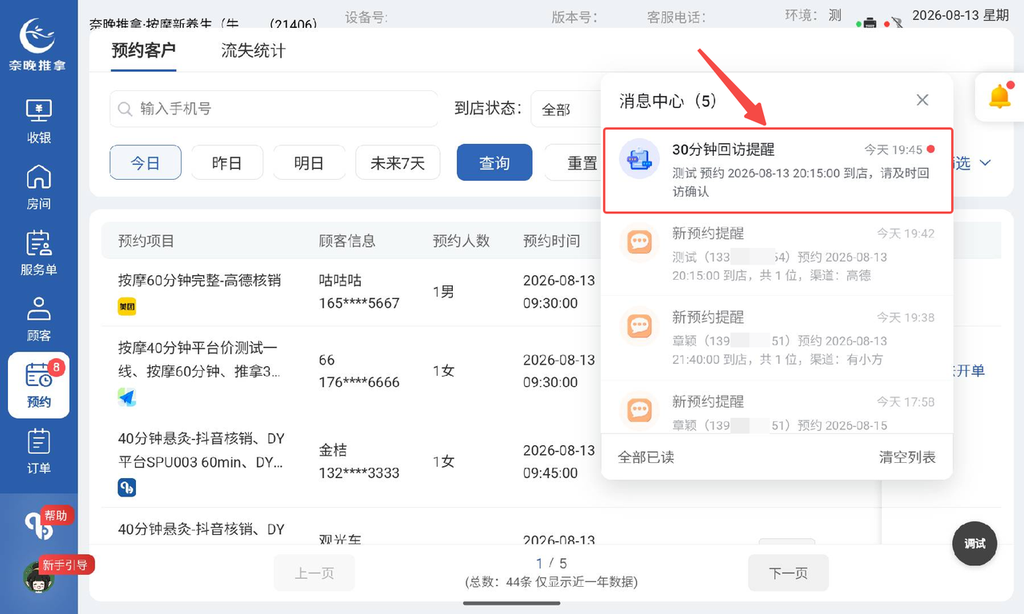The image size is (1024, 614).
Task: Click the 预约人数 column header
Action: coord(461,241)
